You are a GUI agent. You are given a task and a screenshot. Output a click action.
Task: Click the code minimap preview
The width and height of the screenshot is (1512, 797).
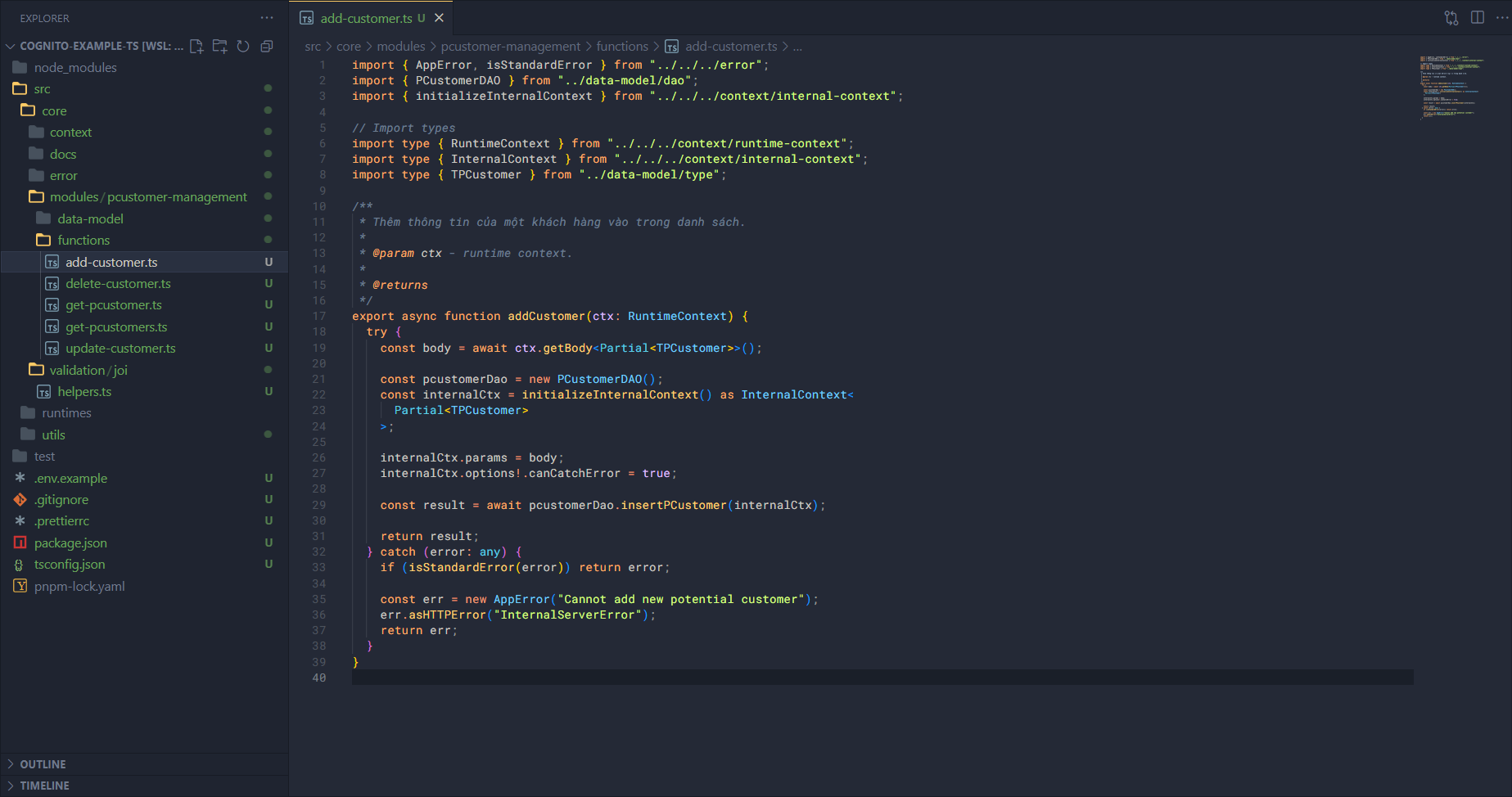coord(1451,87)
